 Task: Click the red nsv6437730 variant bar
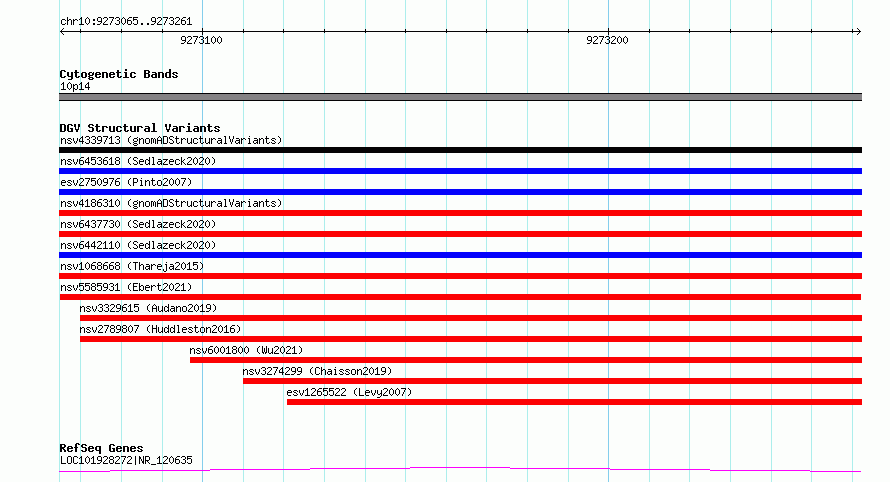[x=460, y=234]
